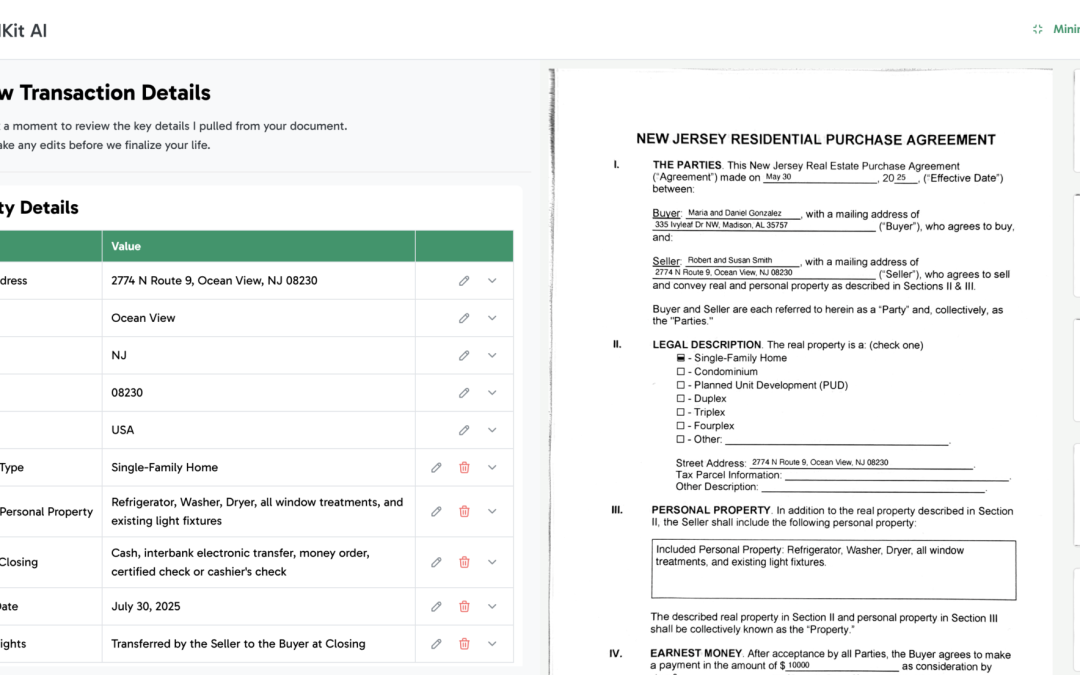This screenshot has width=1080, height=675.
Task: Click the edit pencil for the 2774 N Route 9 address row
Action: tap(464, 281)
